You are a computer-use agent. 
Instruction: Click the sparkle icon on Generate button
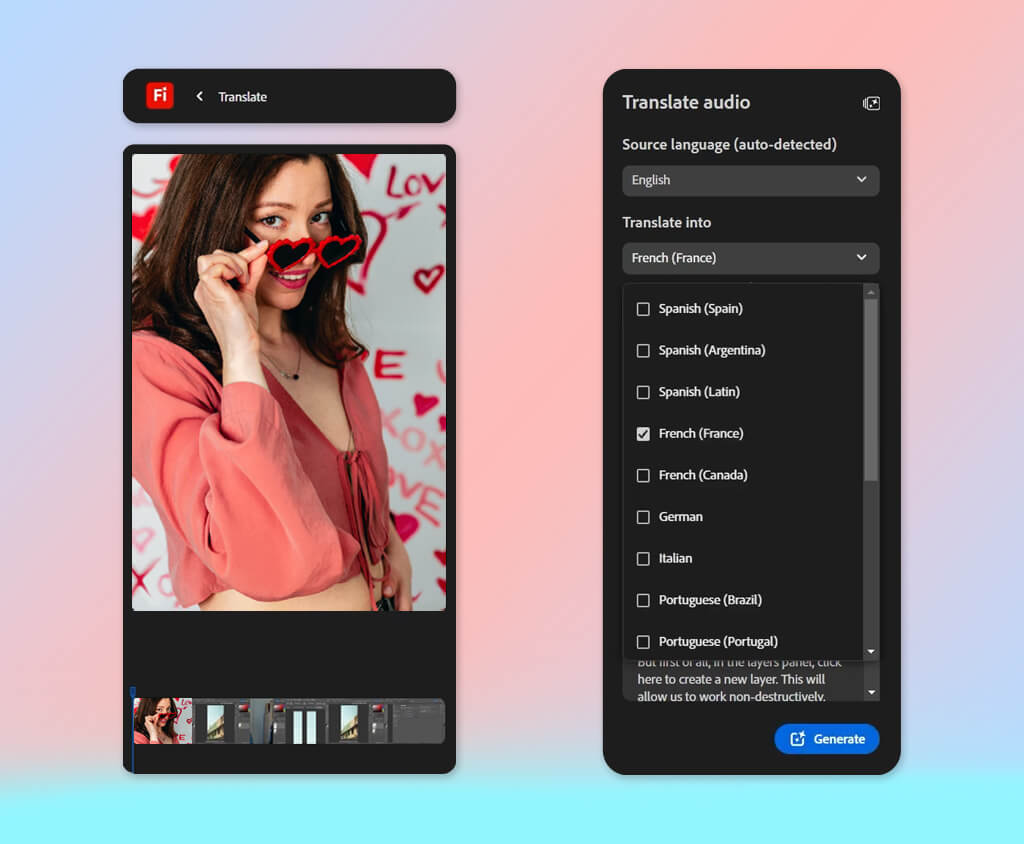tap(797, 738)
